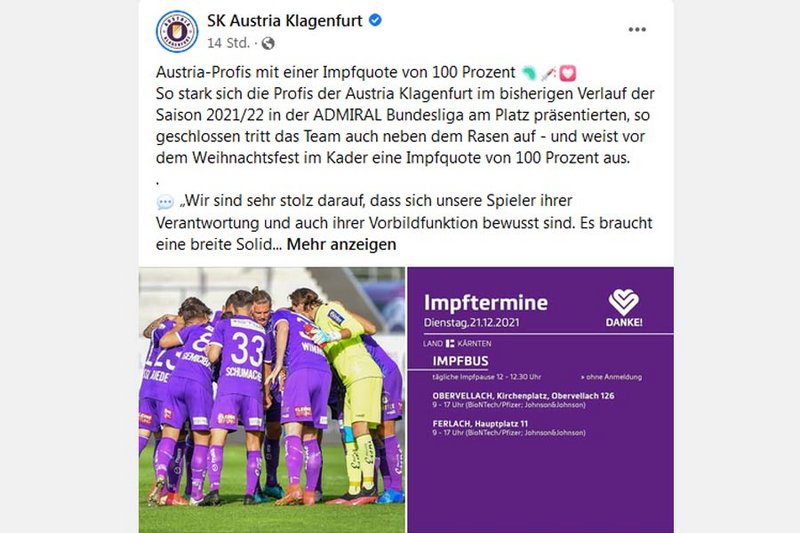
Task: Open the three-dot post options menu
Action: [x=637, y=30]
